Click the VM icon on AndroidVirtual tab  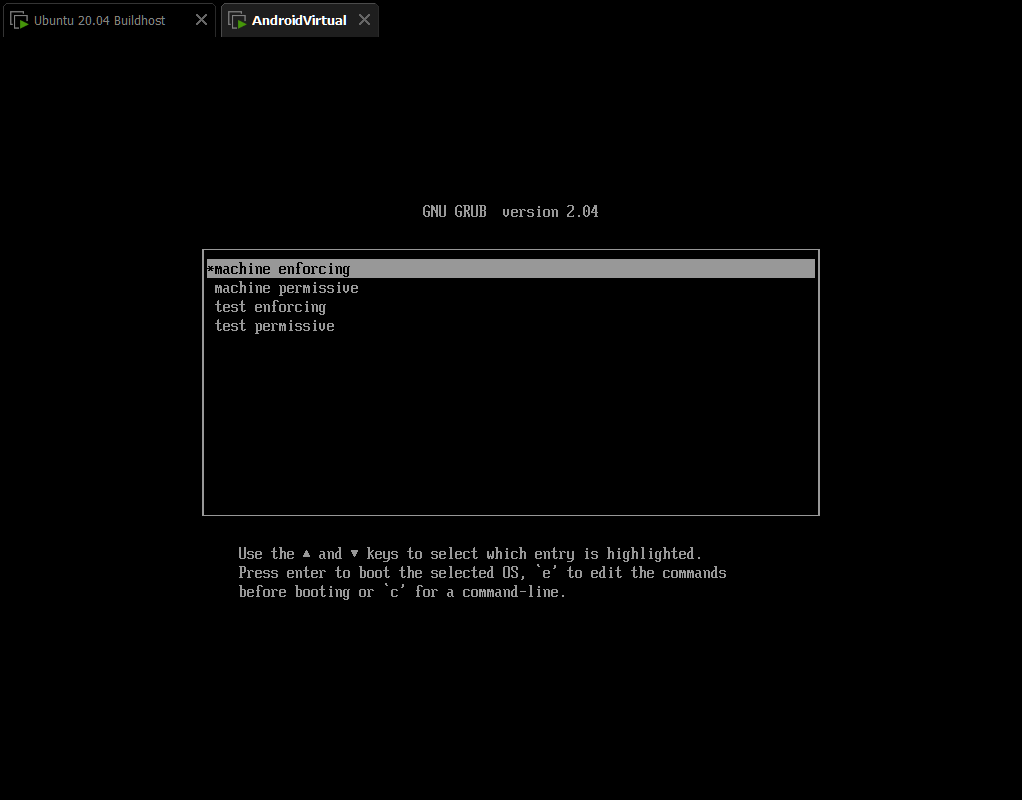[x=237, y=20]
